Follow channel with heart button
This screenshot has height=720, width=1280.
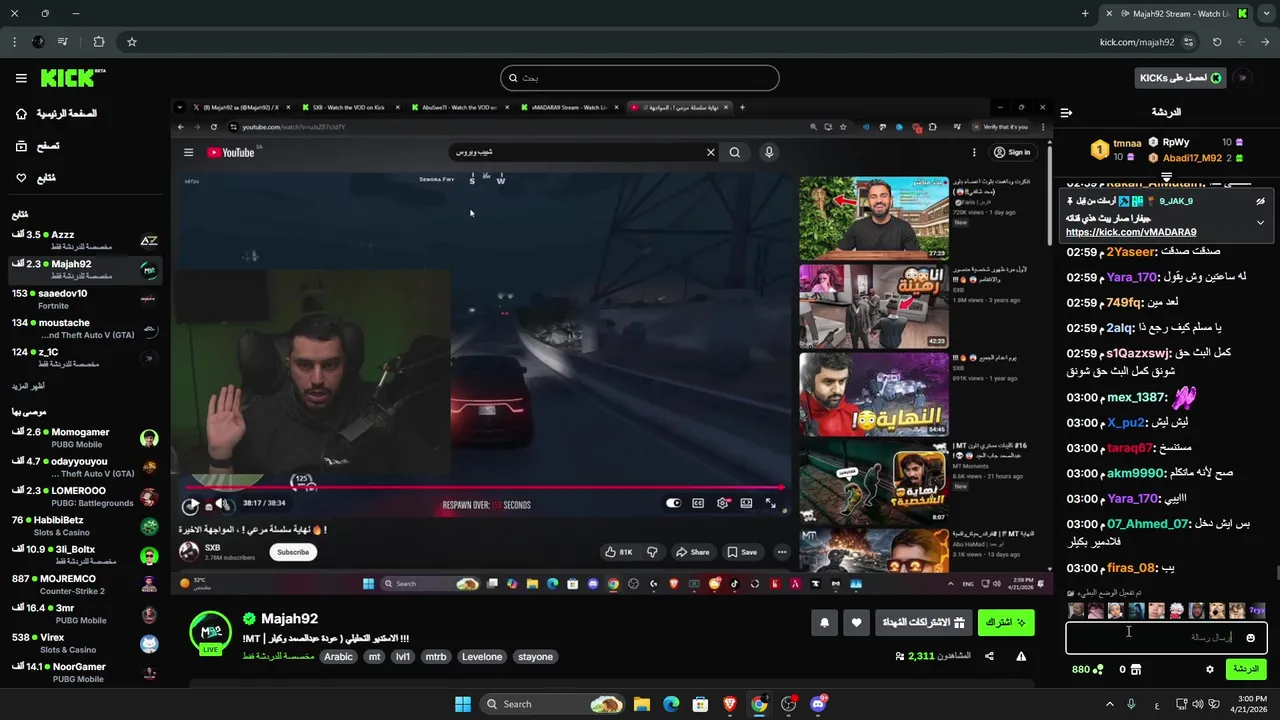click(x=856, y=622)
